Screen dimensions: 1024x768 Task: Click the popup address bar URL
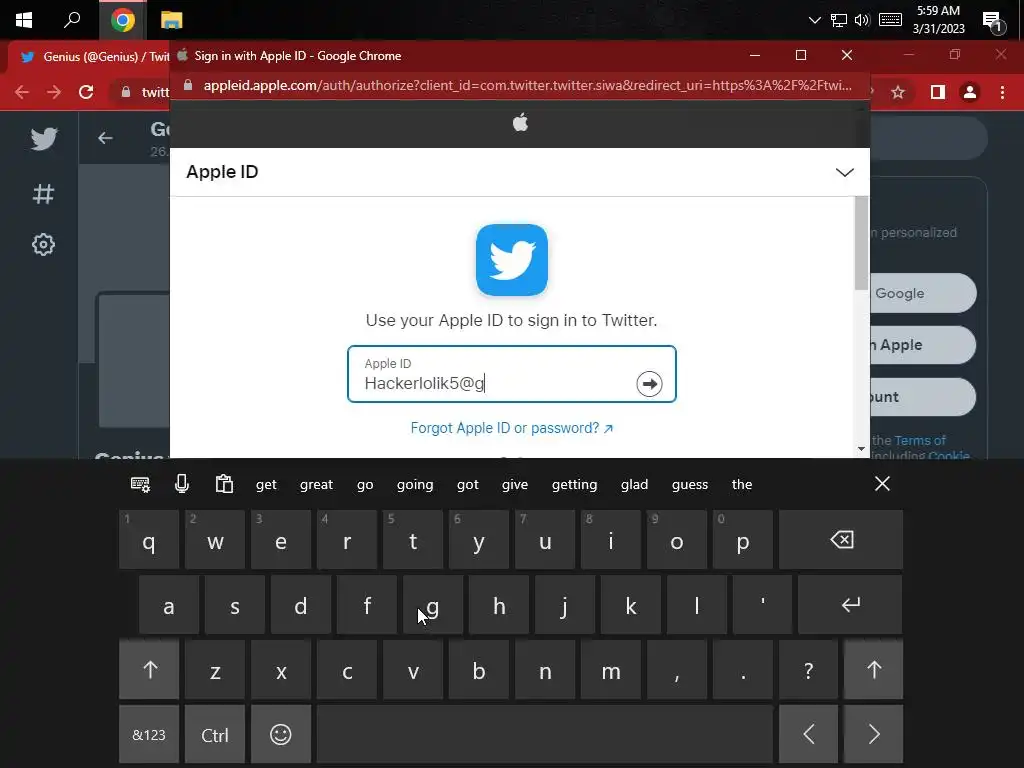click(527, 86)
